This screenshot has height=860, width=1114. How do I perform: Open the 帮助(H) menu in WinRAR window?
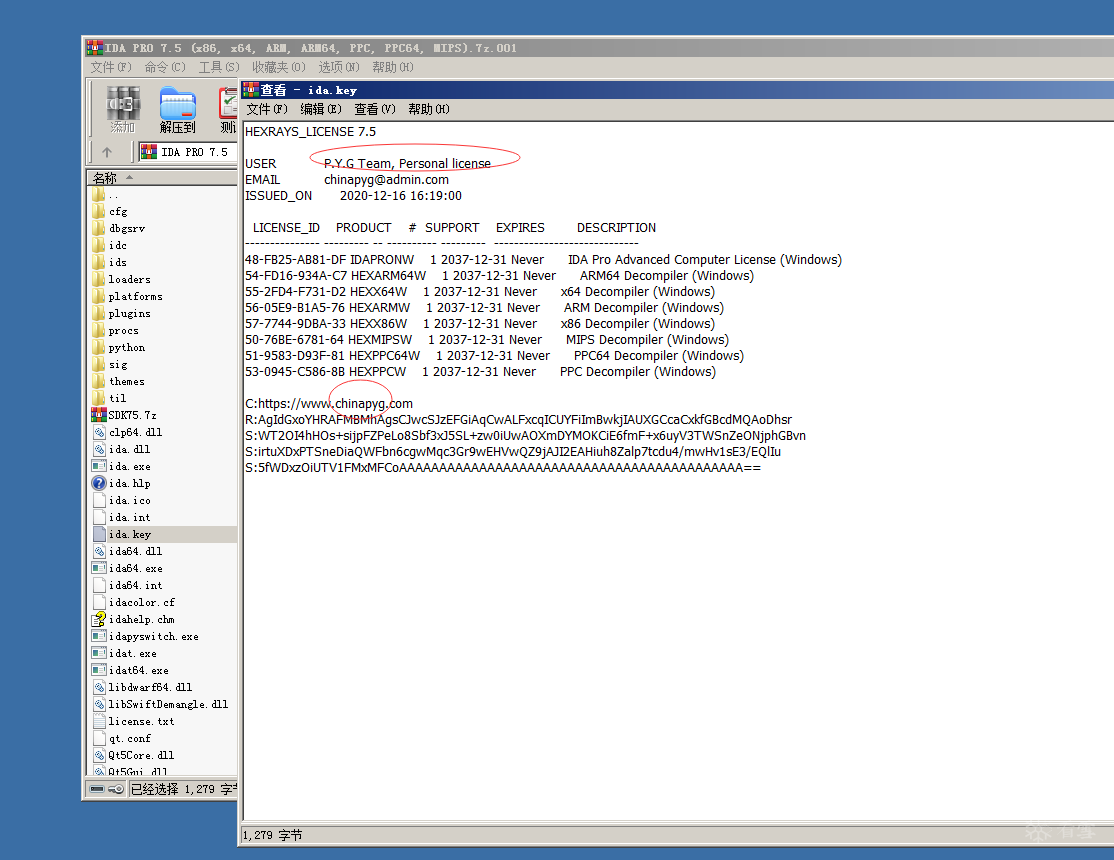click(x=392, y=67)
